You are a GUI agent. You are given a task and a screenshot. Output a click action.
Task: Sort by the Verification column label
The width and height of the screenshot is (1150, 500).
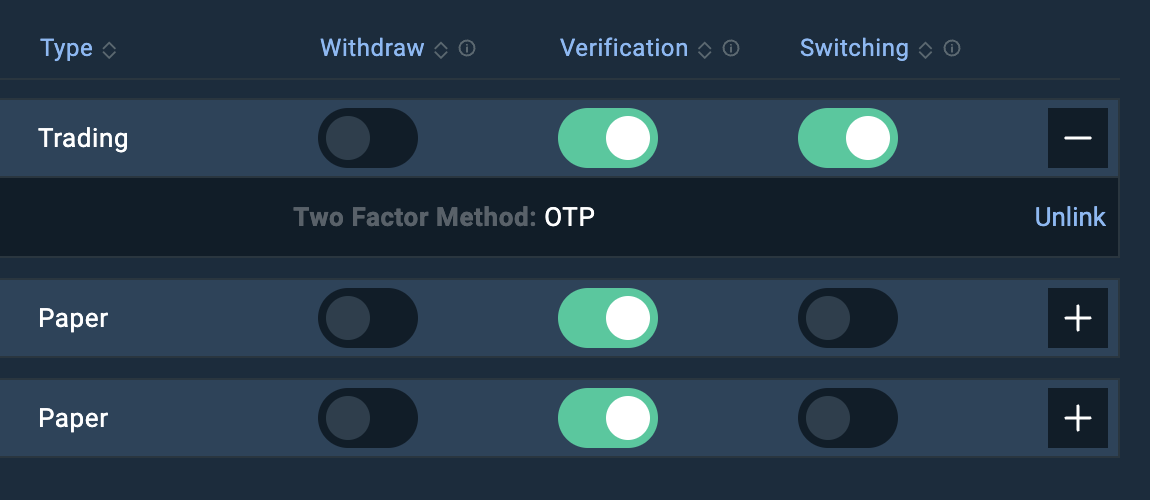pyautogui.click(x=624, y=48)
